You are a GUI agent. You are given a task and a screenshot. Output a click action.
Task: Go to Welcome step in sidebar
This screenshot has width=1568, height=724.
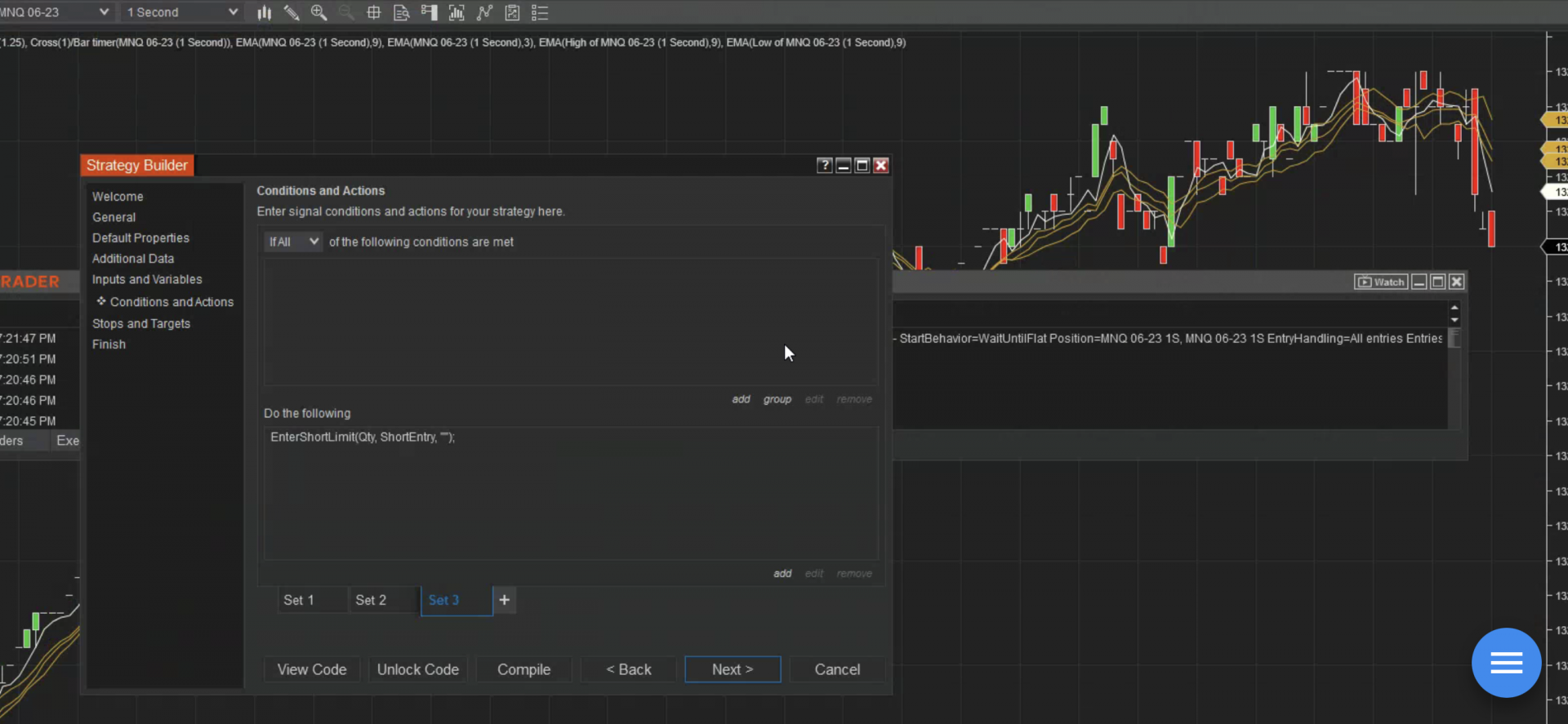(118, 197)
